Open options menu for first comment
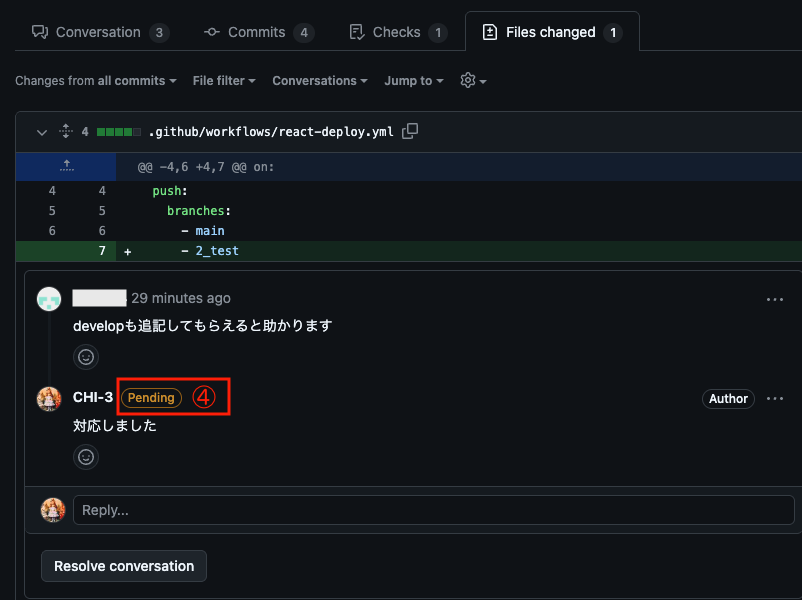The height and width of the screenshot is (600, 802). (x=775, y=299)
